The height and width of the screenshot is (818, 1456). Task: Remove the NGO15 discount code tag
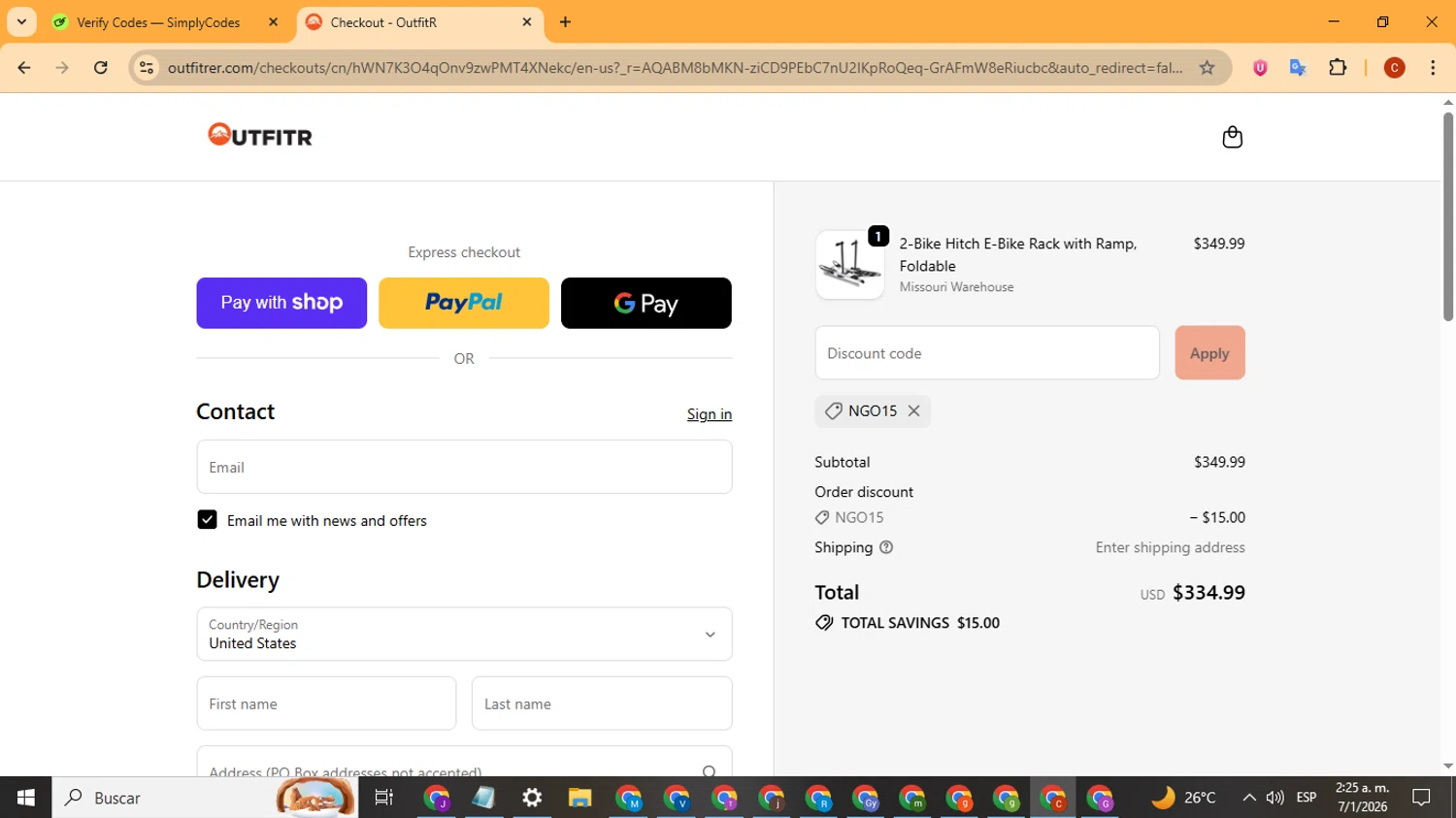click(x=913, y=410)
